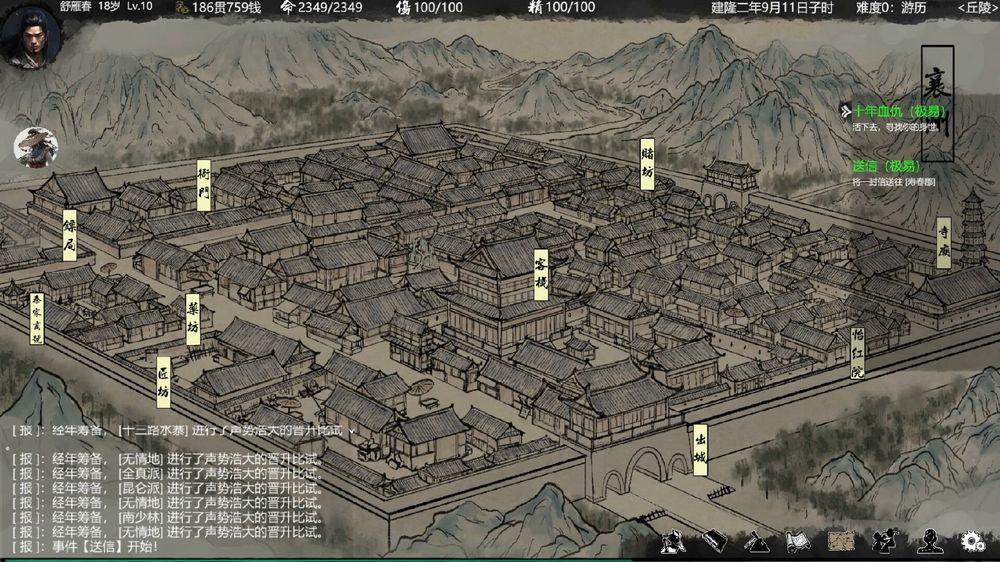Select the wolf companion portrait
Viewport: 1000px width, 562px height.
click(x=35, y=147)
